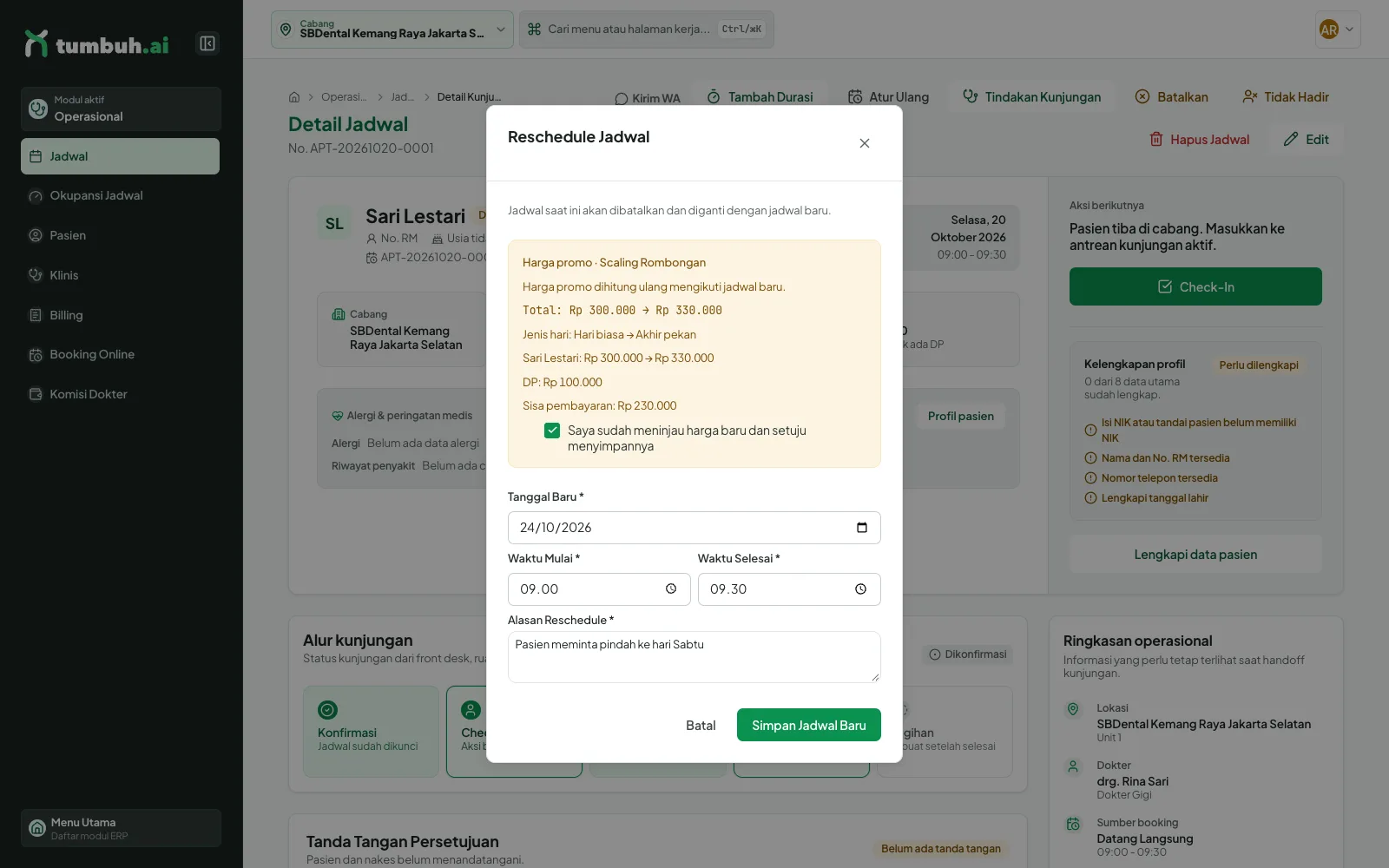Screen dimensions: 1389x868
Task: Click Batal in reschedule dialog
Action: 701,726
